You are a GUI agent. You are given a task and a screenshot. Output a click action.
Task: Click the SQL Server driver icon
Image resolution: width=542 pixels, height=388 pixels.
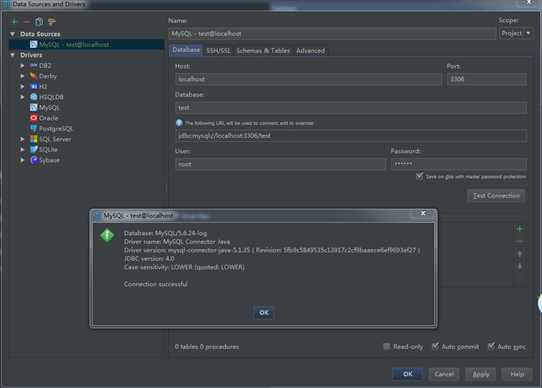(x=34, y=139)
